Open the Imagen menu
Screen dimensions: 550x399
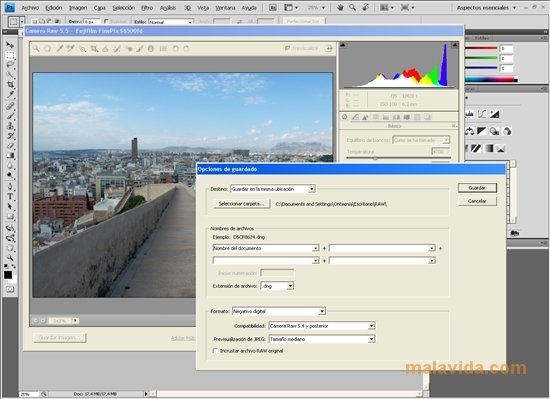coord(78,8)
